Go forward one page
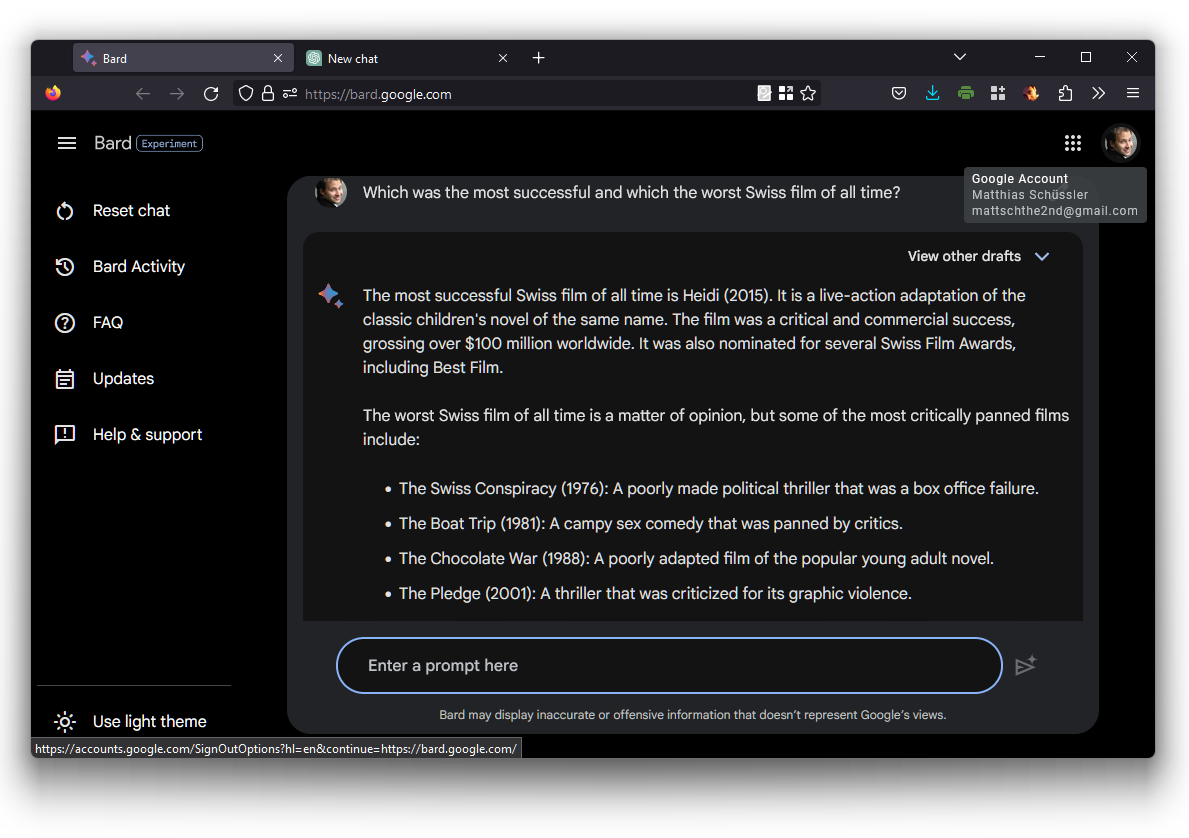 (x=177, y=94)
